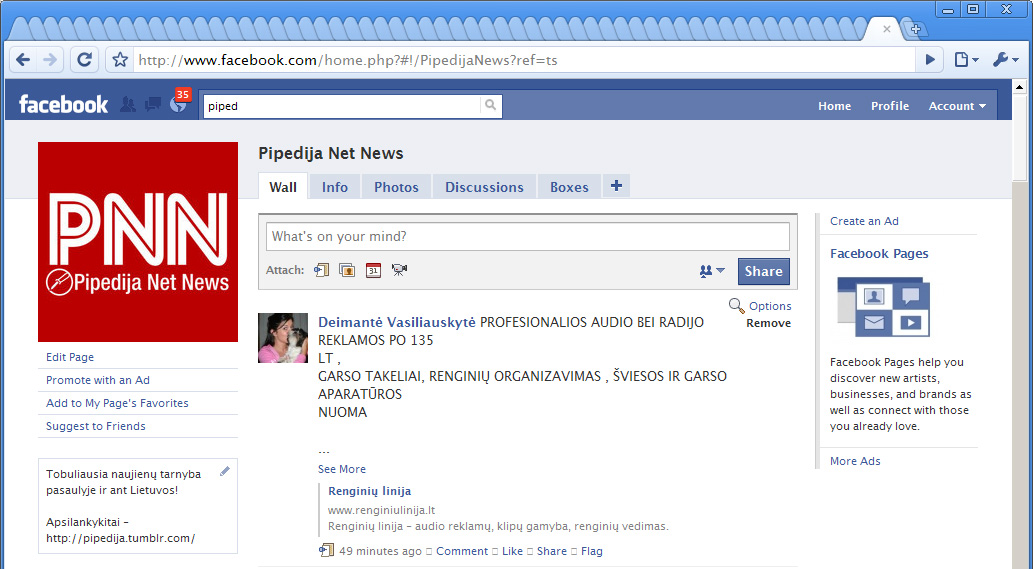Click the Promote with an Ad link
This screenshot has width=1033, height=569.
pos(98,380)
